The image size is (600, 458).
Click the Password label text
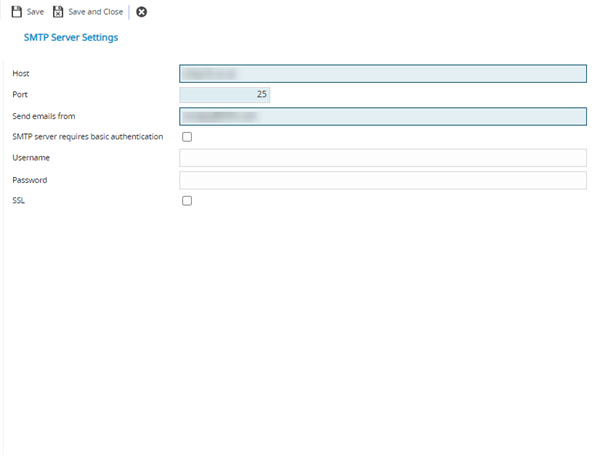tap(30, 180)
